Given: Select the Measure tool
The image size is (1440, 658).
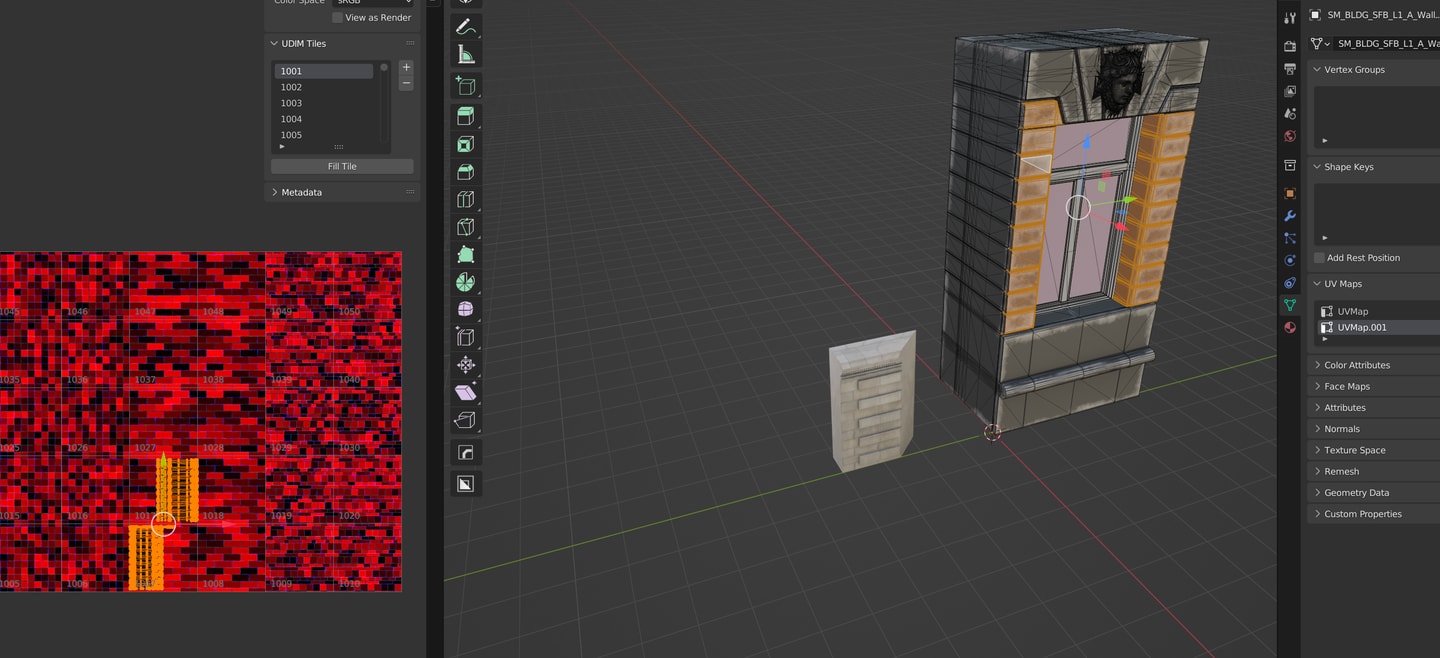Looking at the screenshot, I should (x=465, y=55).
